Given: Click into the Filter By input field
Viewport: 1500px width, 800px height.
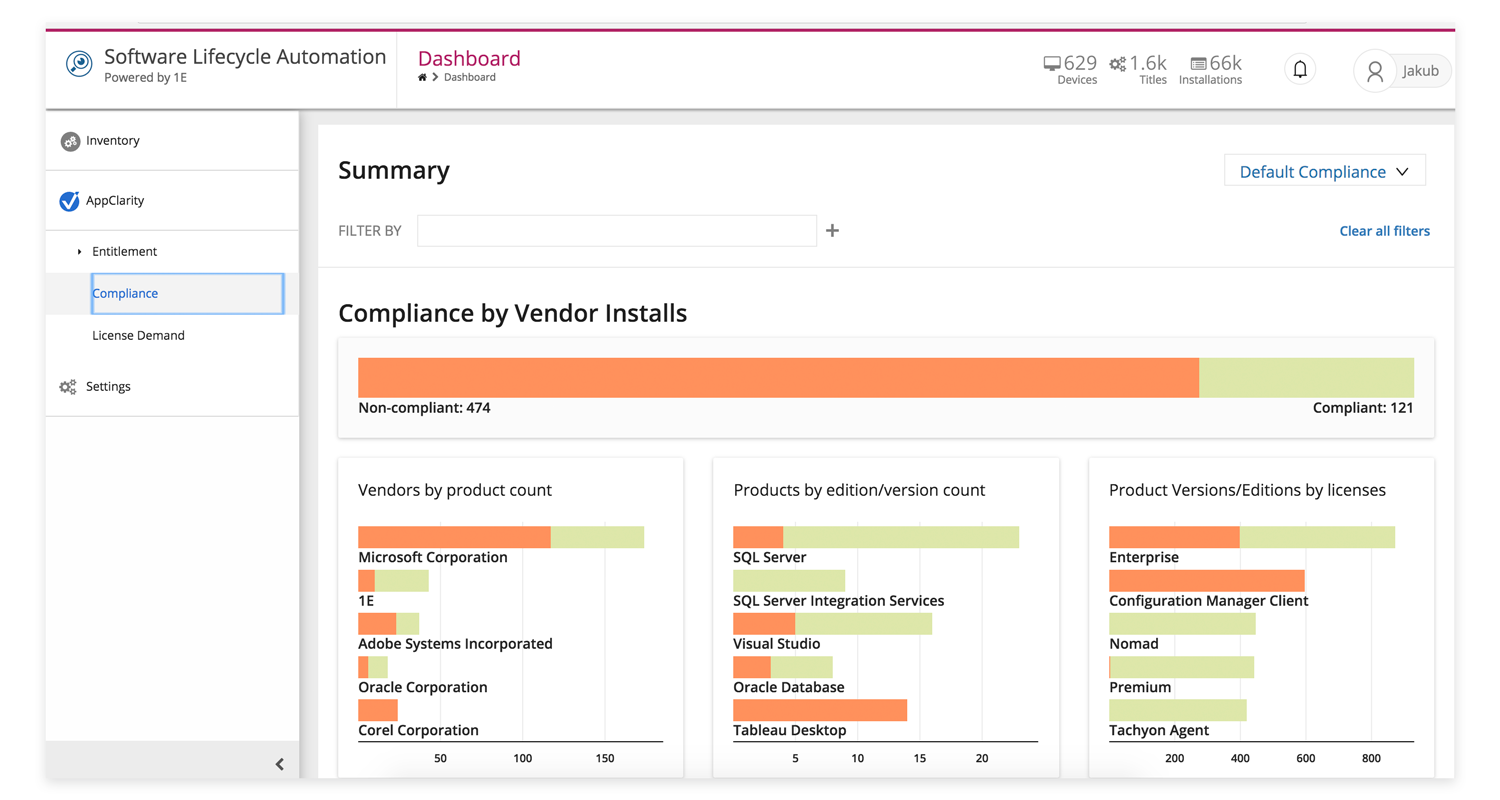Looking at the screenshot, I should [617, 231].
